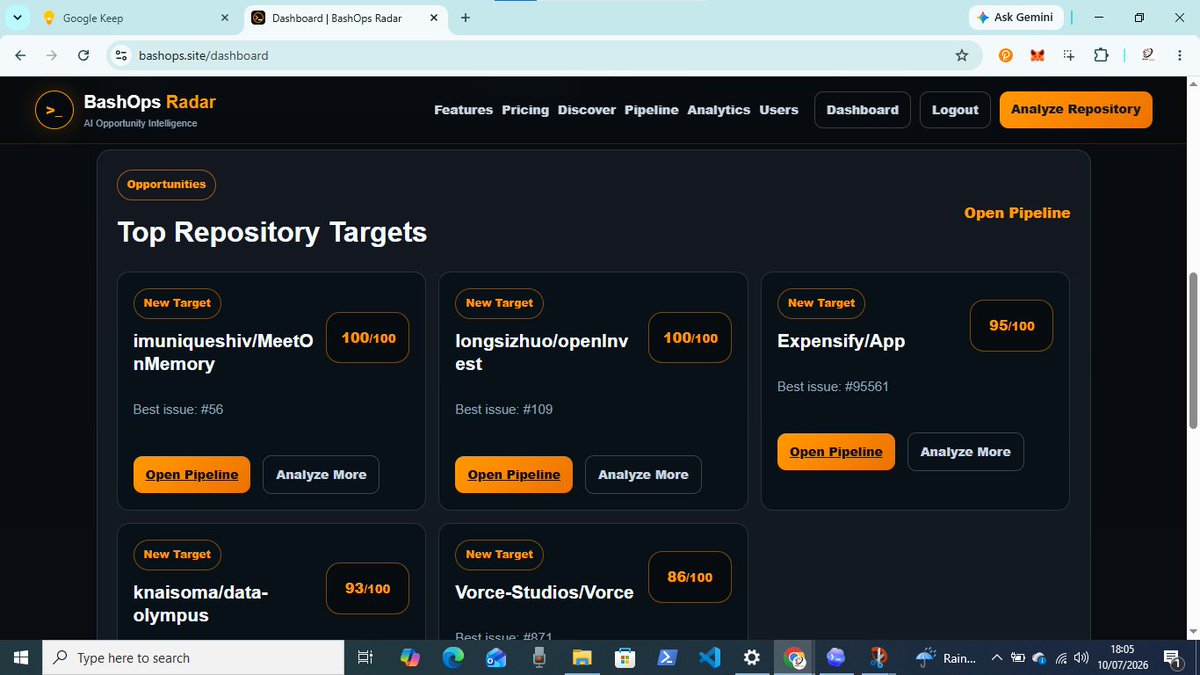1200x675 pixels.
Task: Click Best issue: #109 text
Action: tap(504, 409)
